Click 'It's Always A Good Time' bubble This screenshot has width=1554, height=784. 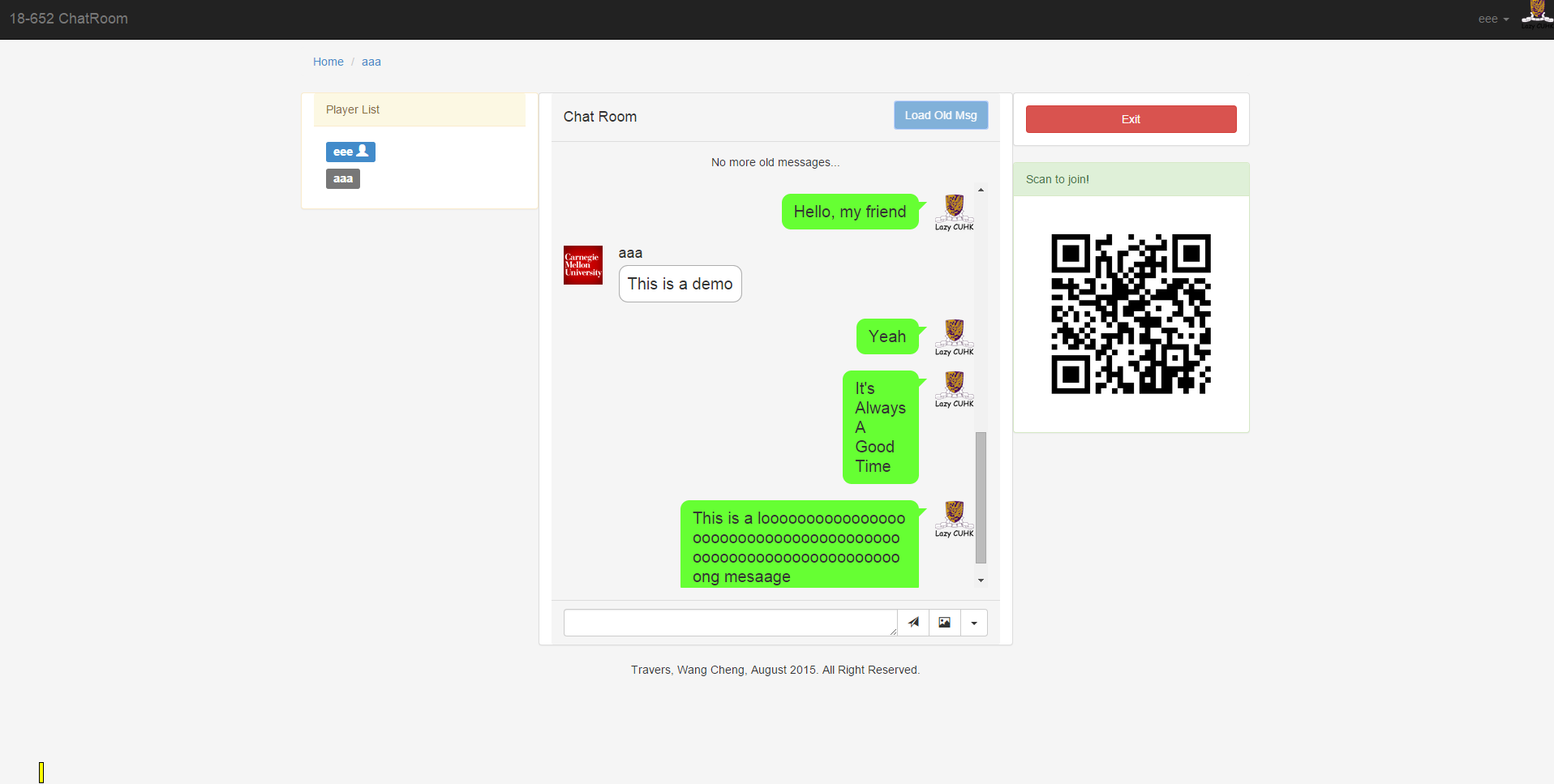(x=881, y=427)
